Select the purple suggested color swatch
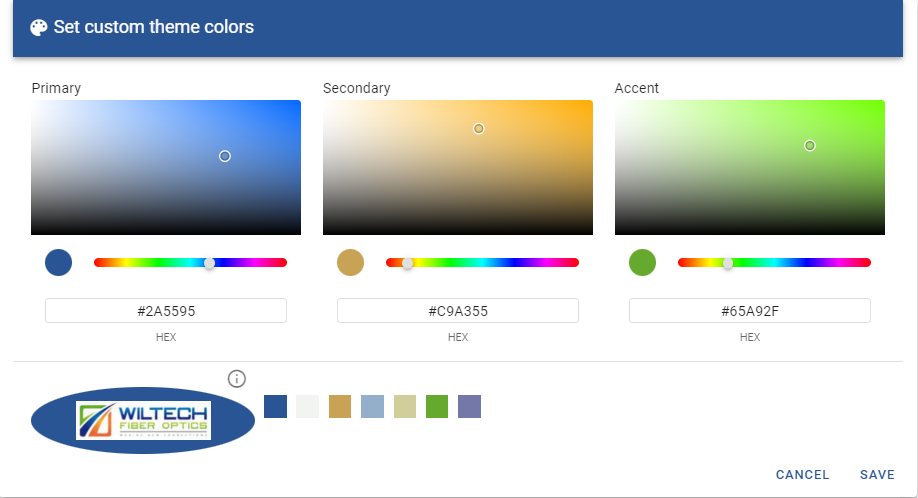This screenshot has height=498, width=918. pos(469,406)
